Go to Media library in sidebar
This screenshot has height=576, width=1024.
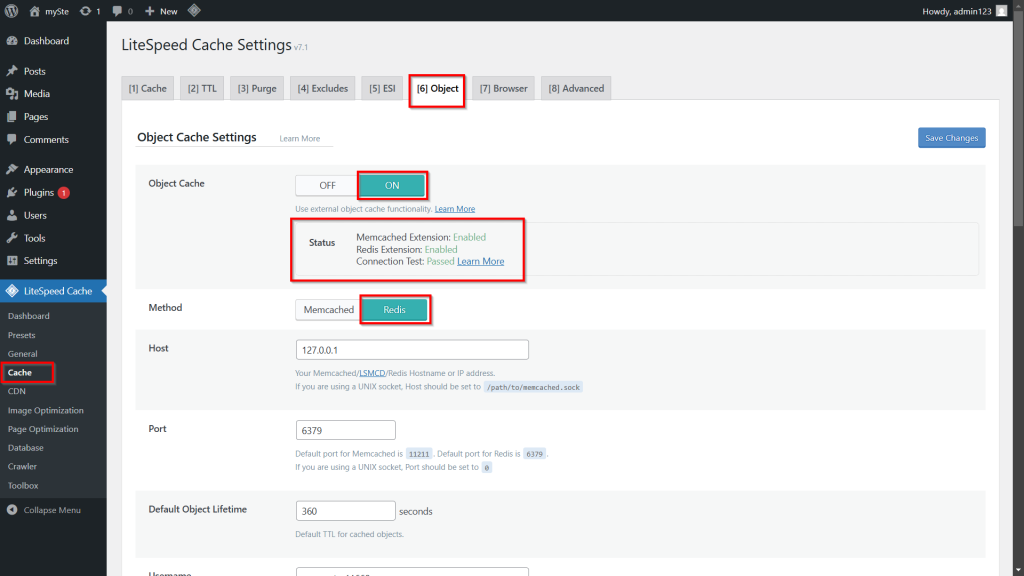click(37, 94)
